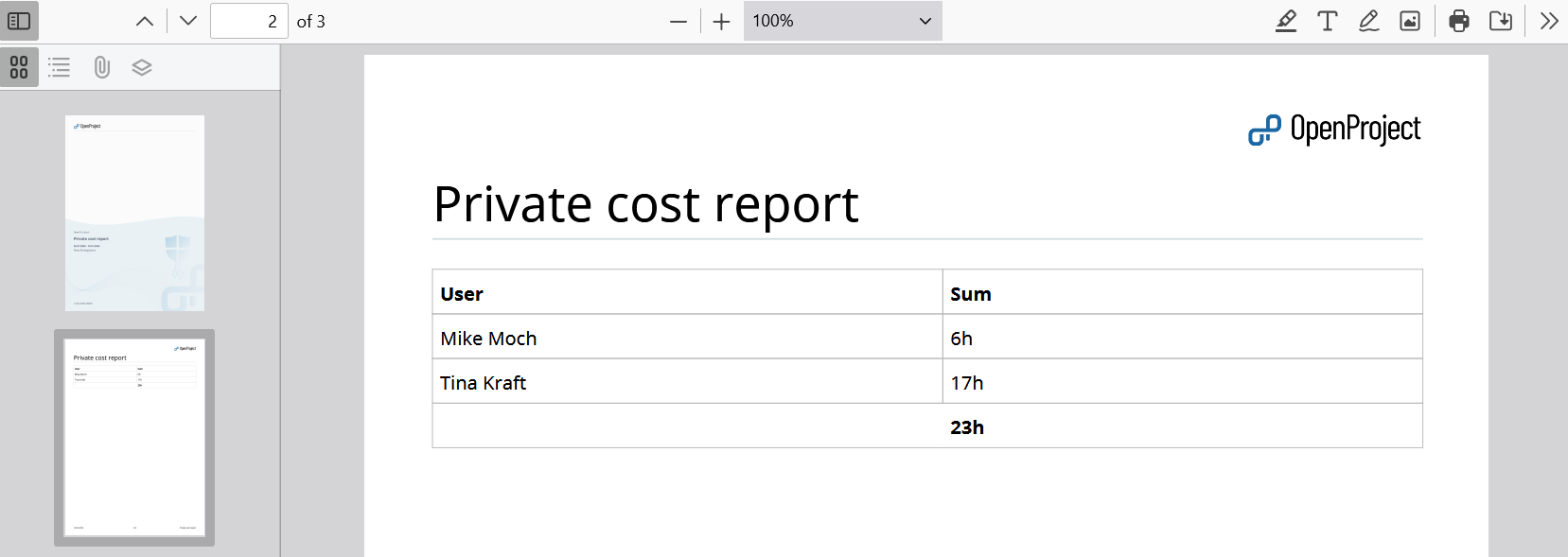This screenshot has height=557, width=1568.
Task: Select the draw pen tool
Action: tap(1368, 21)
